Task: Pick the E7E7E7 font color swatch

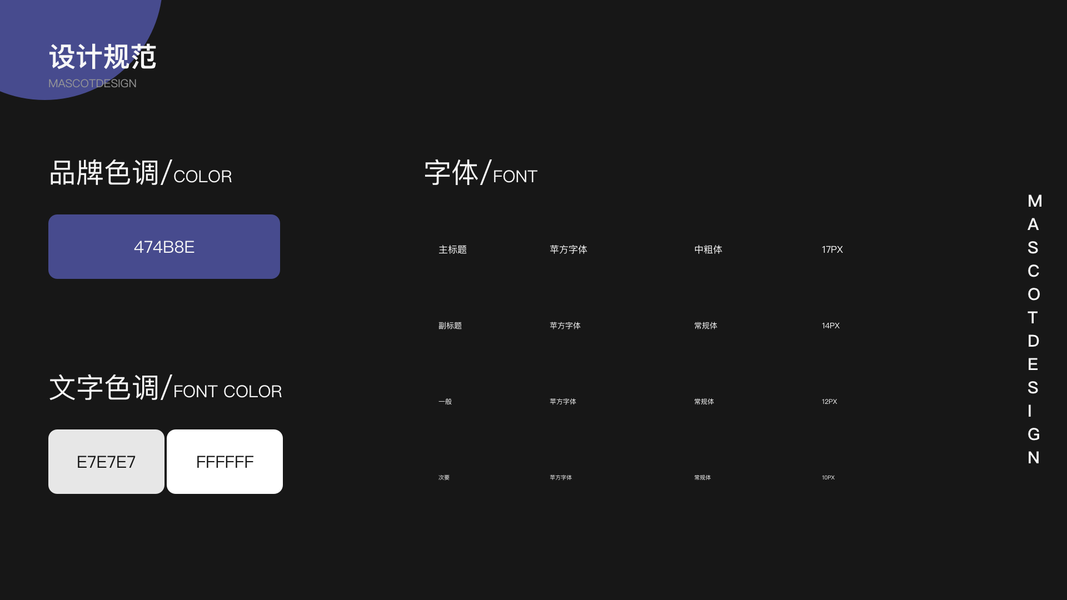Action: (x=106, y=461)
